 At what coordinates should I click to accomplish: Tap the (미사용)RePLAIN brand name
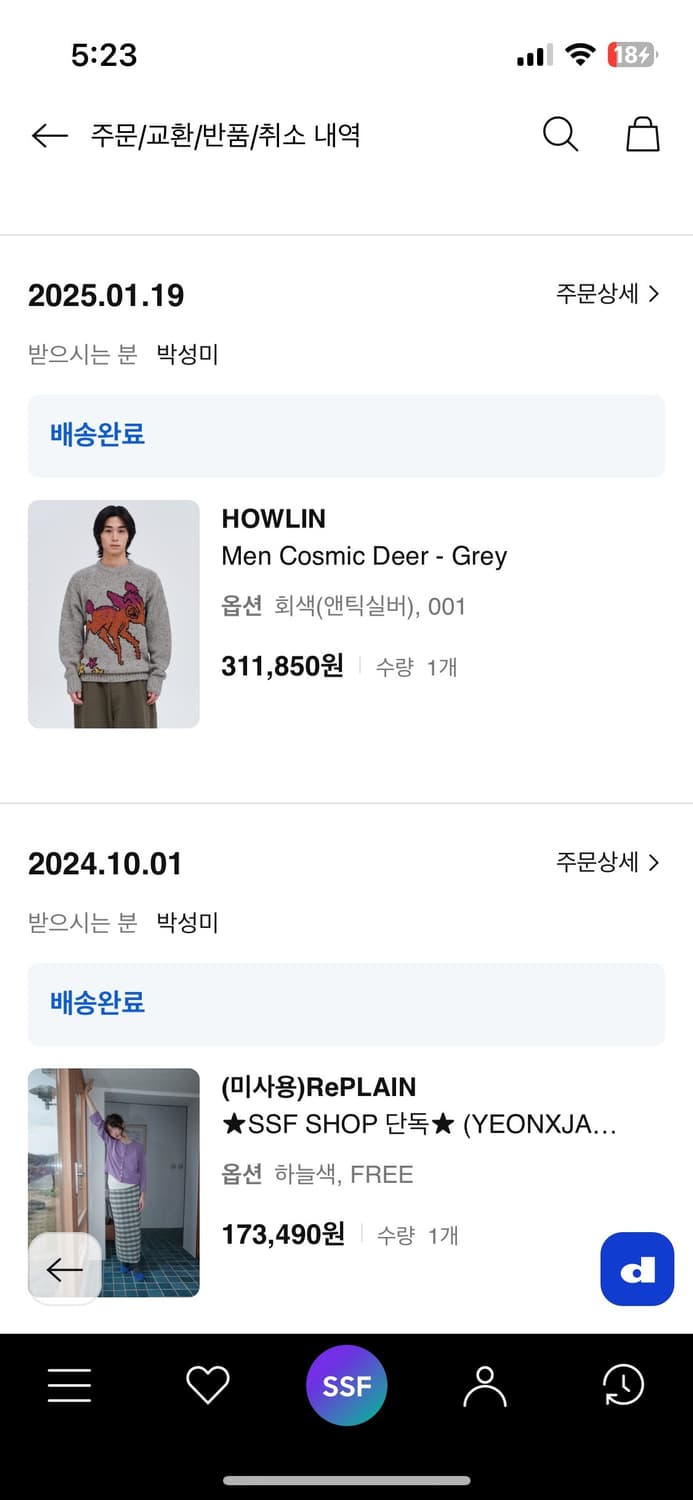(x=318, y=1087)
